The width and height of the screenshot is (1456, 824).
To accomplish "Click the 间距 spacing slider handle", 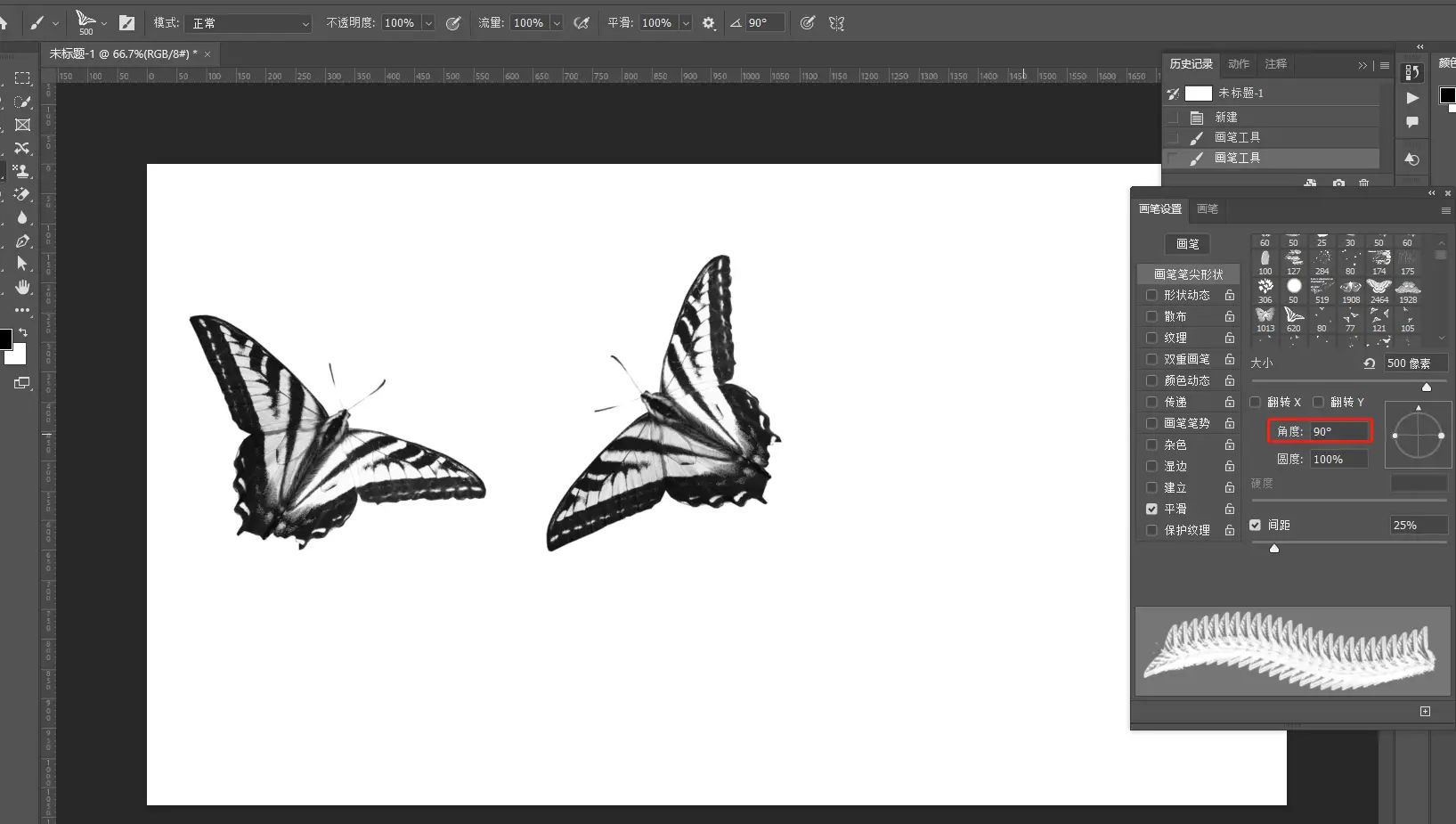I will click(x=1274, y=549).
